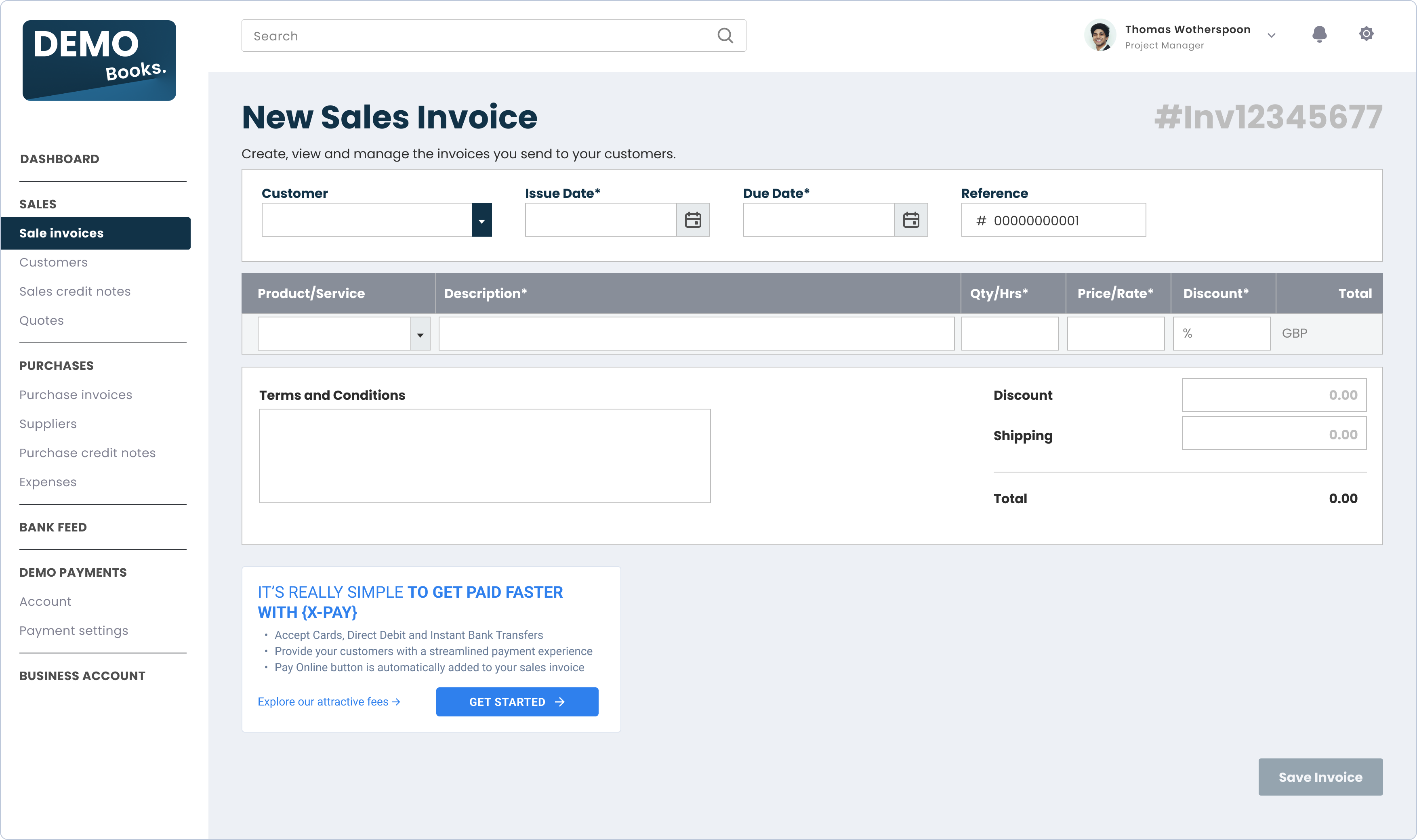
Task: Open Purchase invoices
Action: 75,395
